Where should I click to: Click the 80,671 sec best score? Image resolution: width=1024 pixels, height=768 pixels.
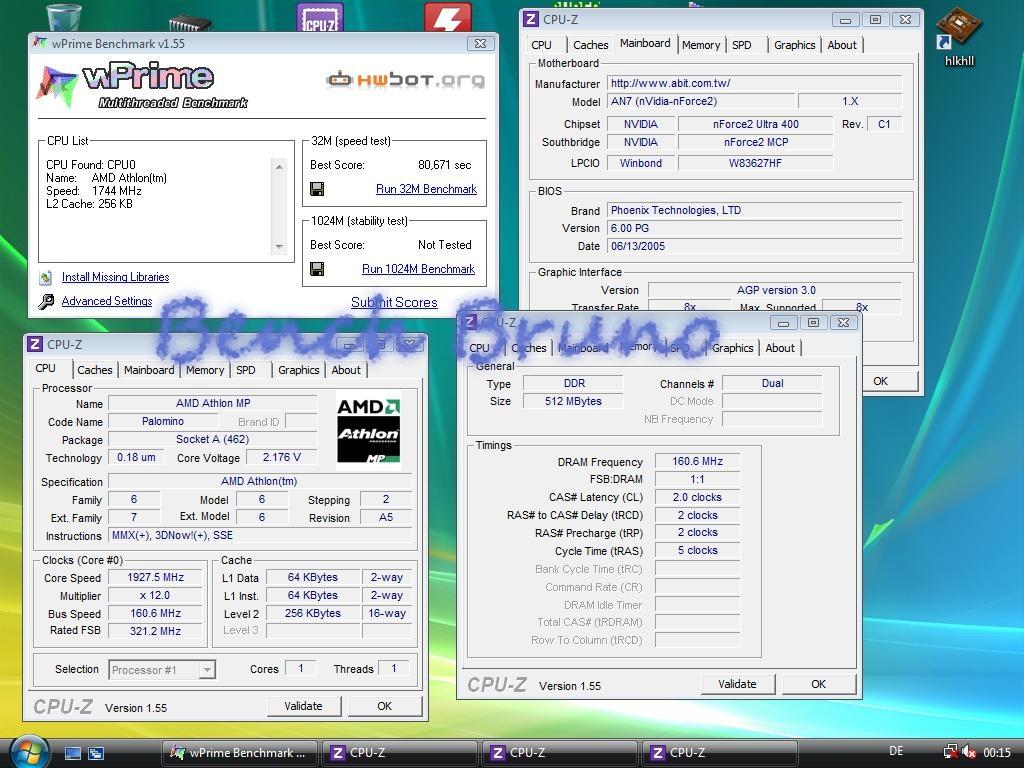[x=444, y=165]
